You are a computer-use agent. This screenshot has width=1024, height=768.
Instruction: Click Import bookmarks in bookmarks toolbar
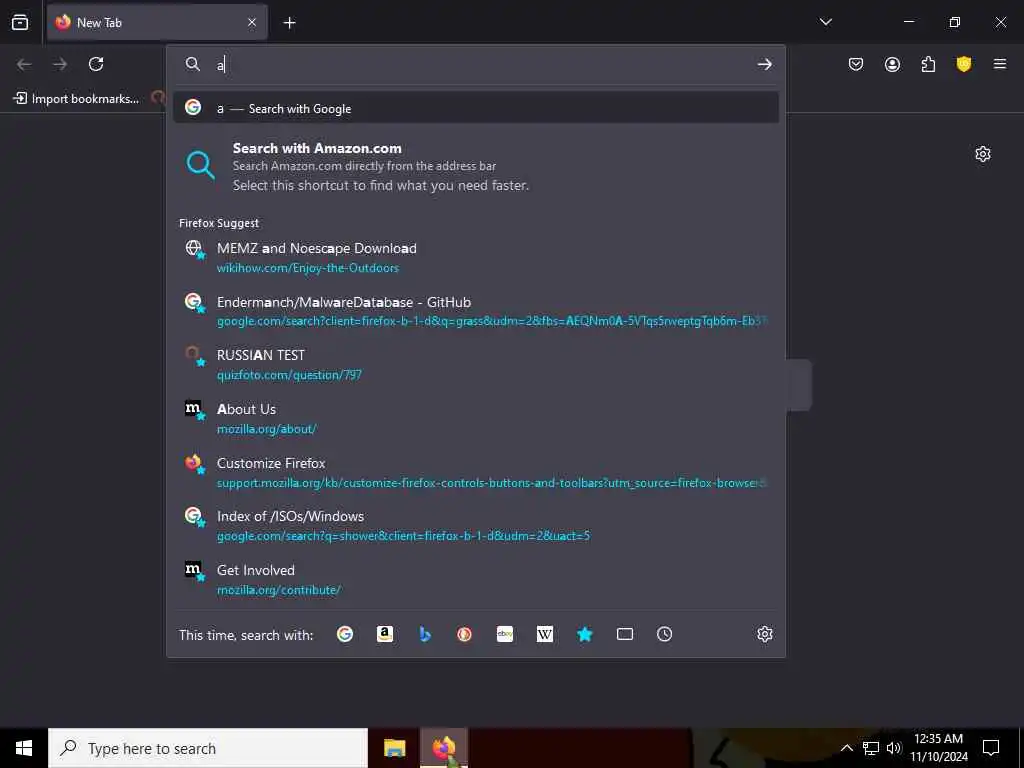[x=77, y=99]
